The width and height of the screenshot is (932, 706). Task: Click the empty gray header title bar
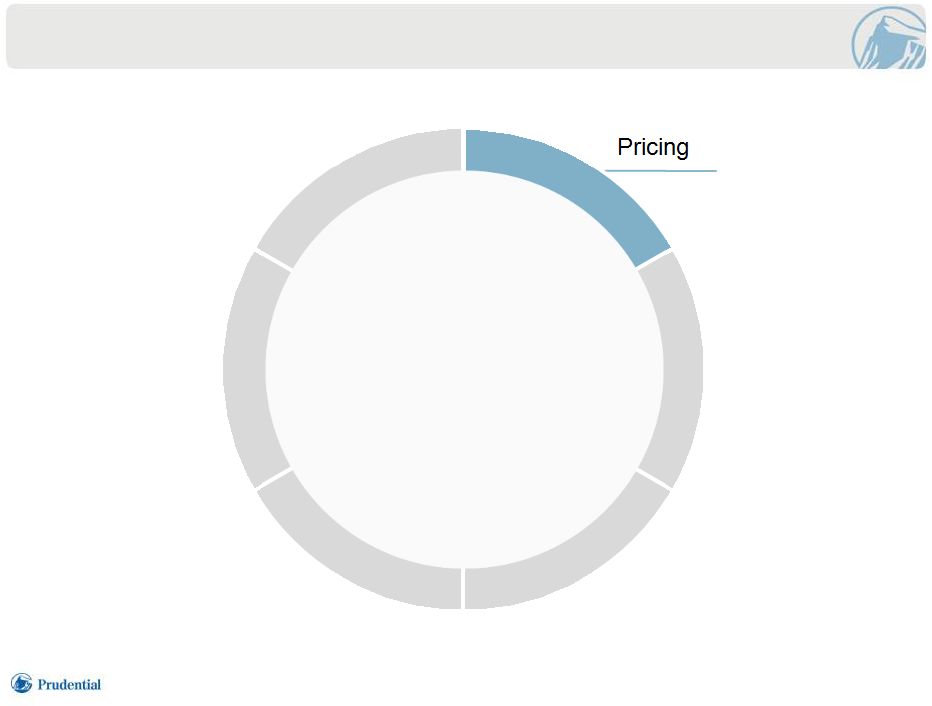click(x=428, y=37)
